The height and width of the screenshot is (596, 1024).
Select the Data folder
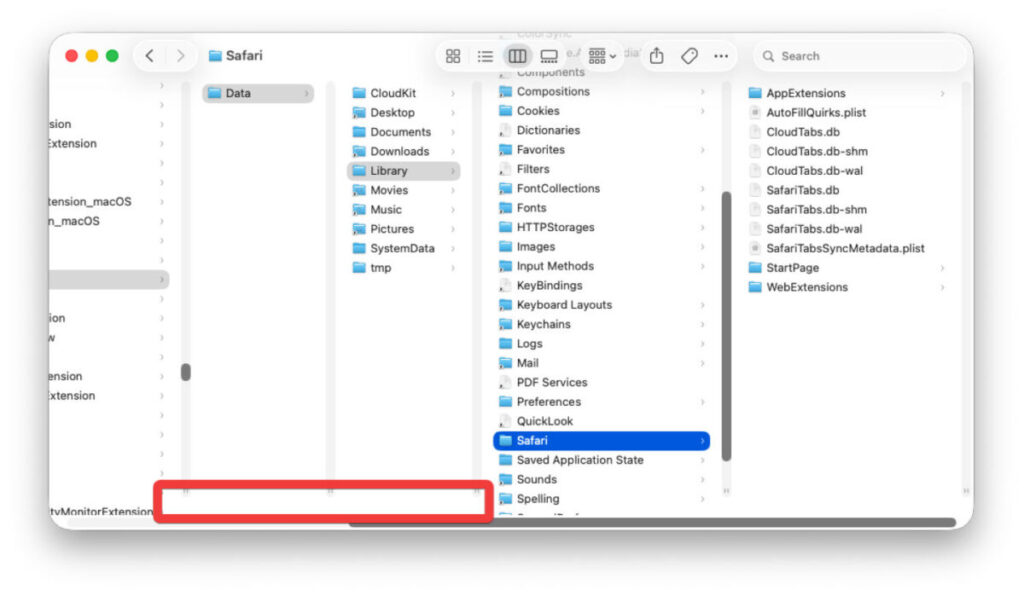(x=258, y=93)
